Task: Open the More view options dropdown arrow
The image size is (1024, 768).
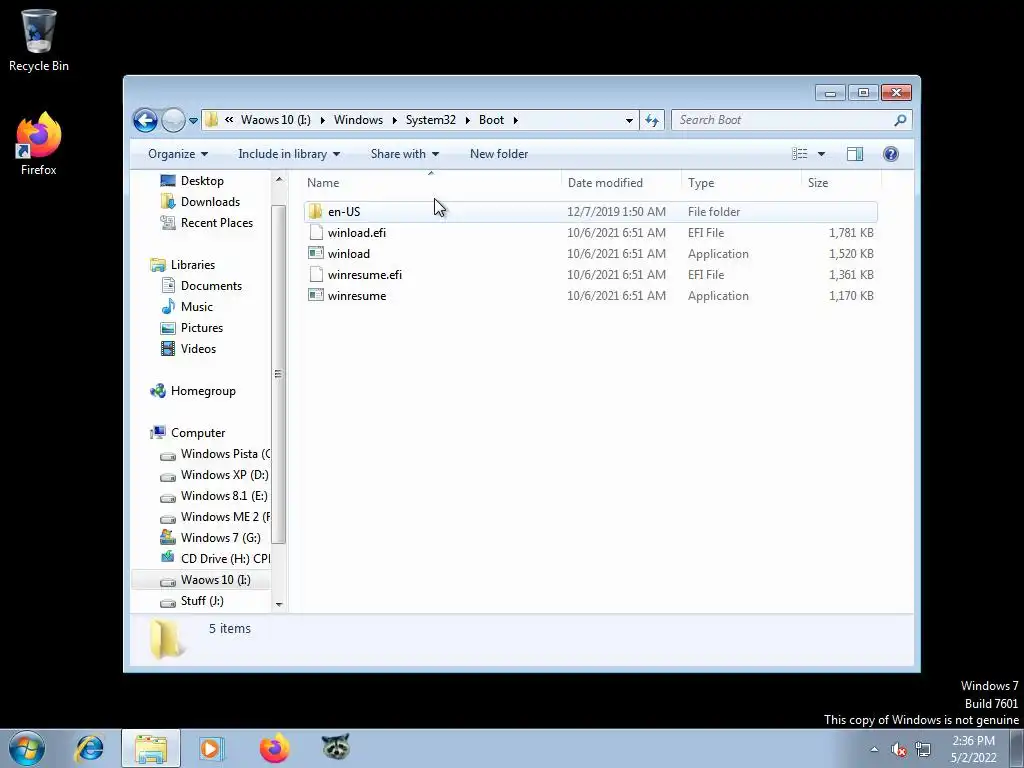Action: click(x=822, y=154)
